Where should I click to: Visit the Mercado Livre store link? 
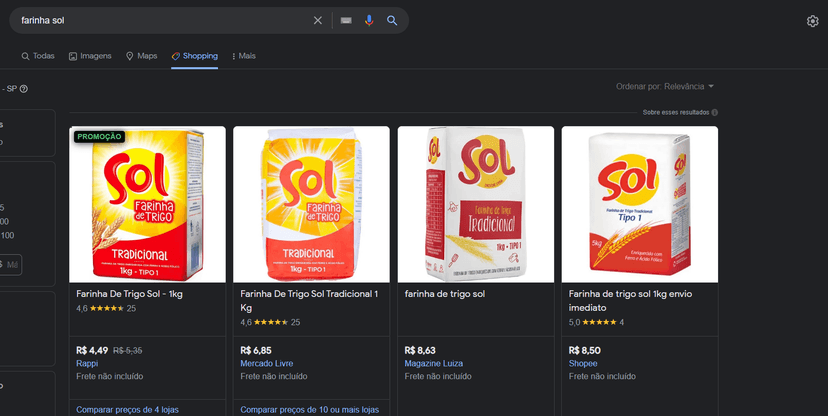point(267,363)
